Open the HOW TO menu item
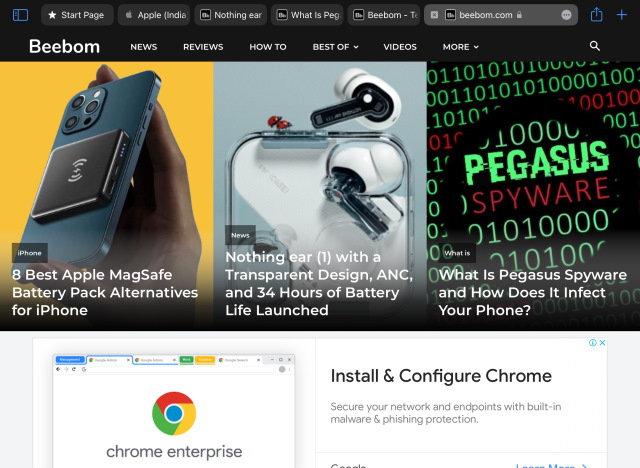Viewport: 640px width, 468px height. (x=268, y=47)
